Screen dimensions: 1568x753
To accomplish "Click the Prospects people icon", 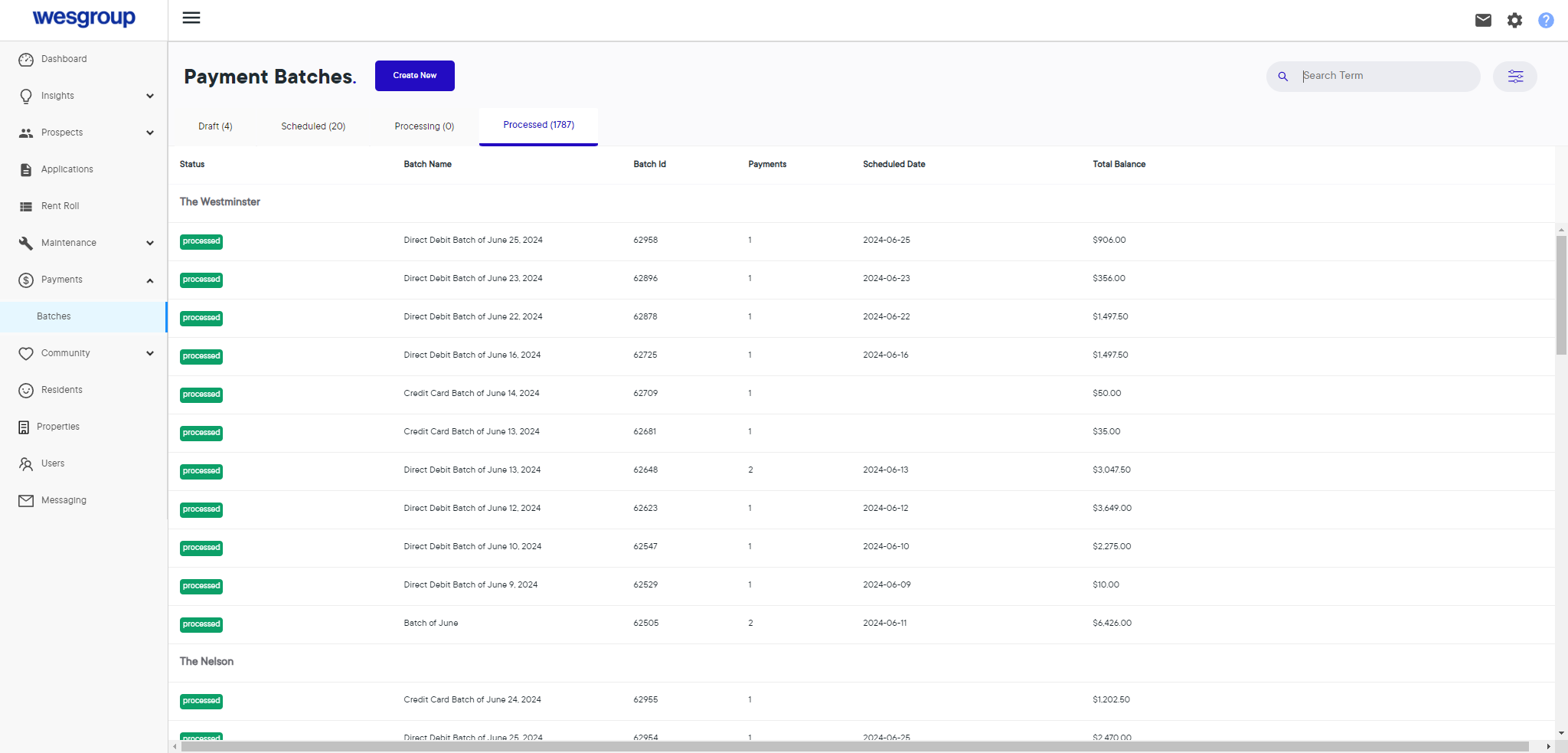I will point(26,133).
